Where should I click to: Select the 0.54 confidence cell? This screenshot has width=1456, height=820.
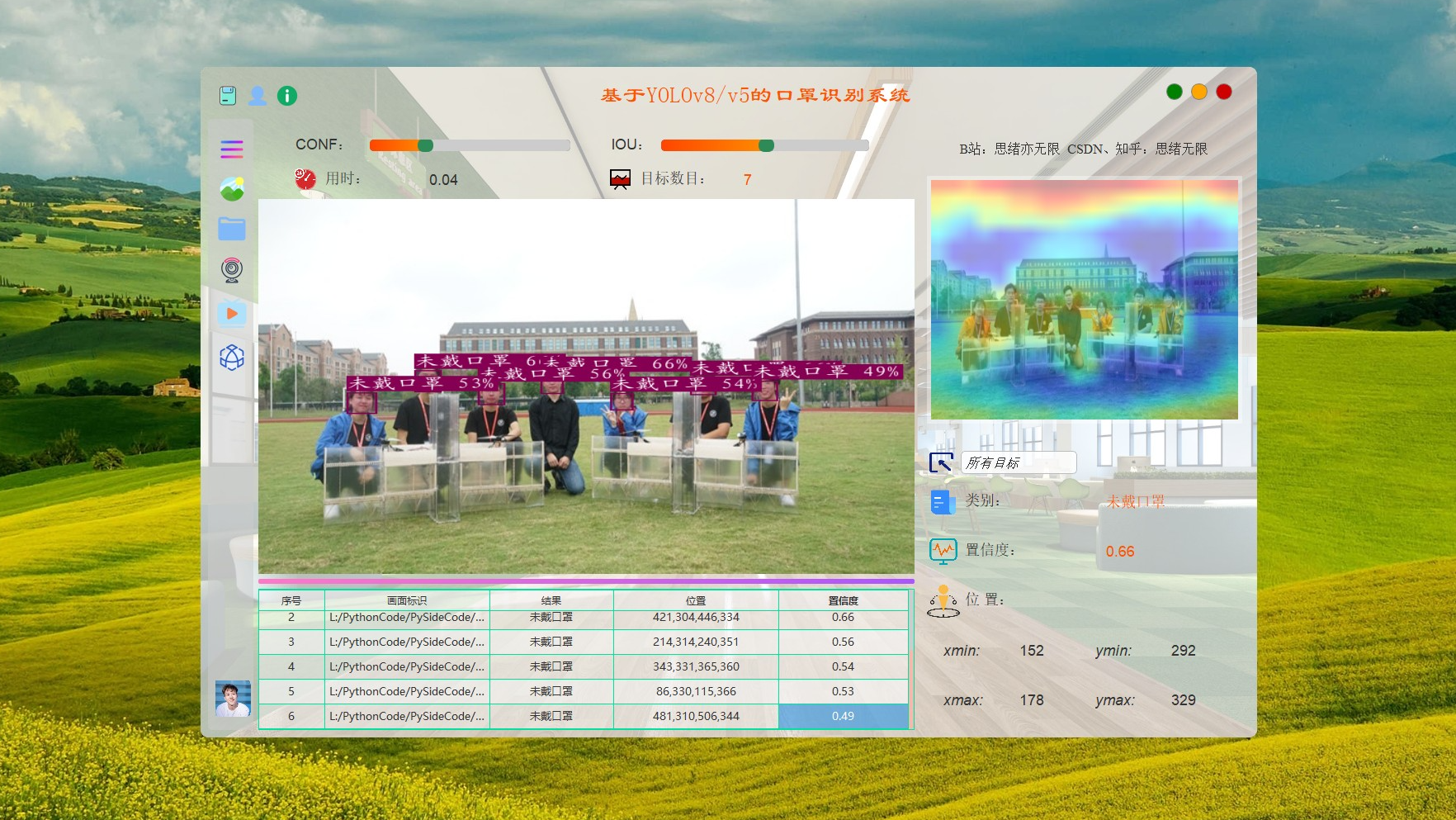(x=843, y=666)
